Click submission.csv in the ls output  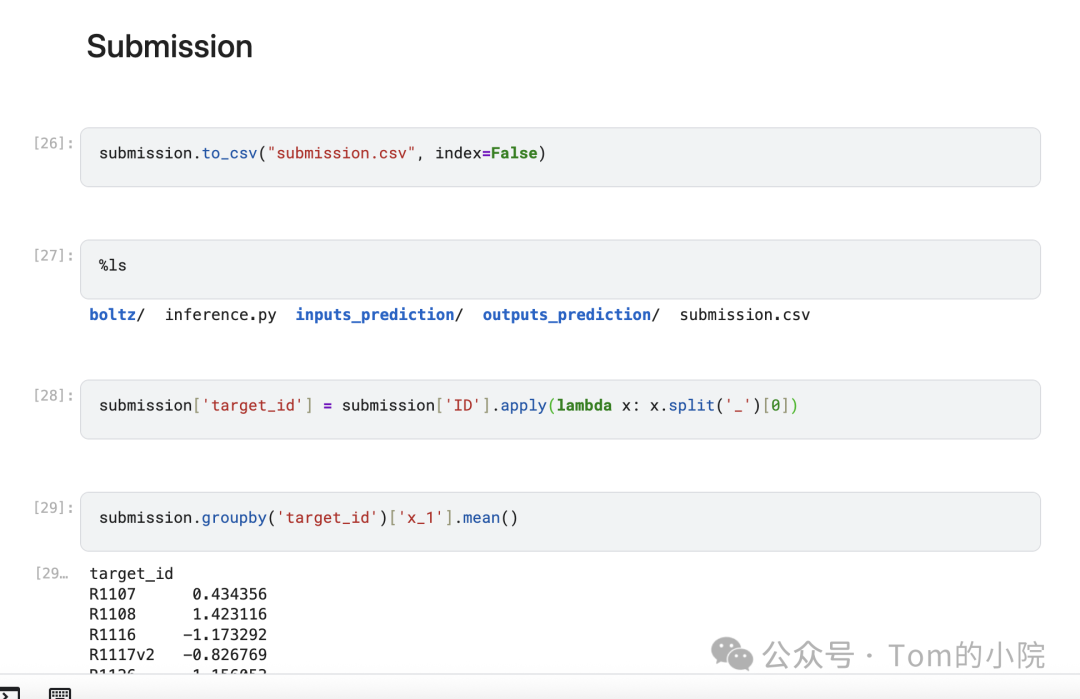coord(744,315)
